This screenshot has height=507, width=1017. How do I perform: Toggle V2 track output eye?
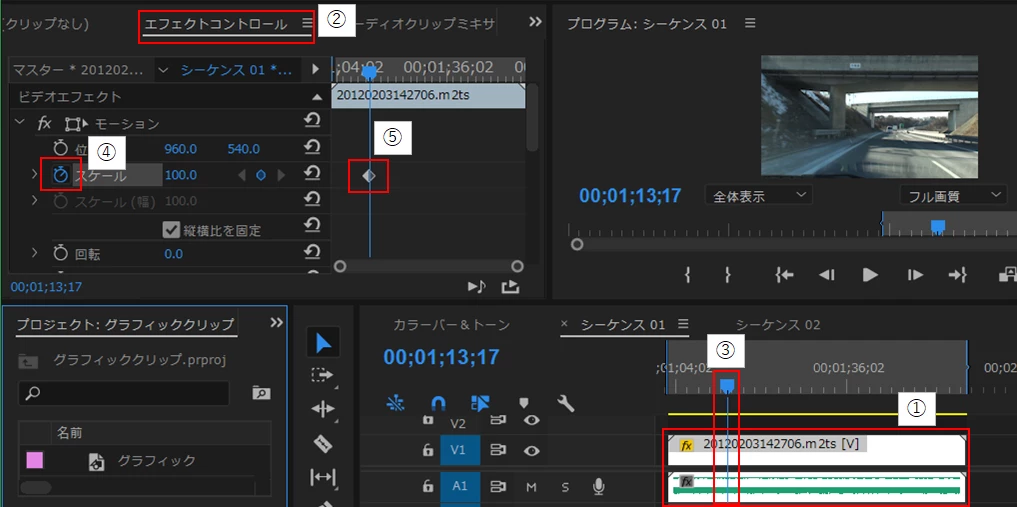(532, 421)
